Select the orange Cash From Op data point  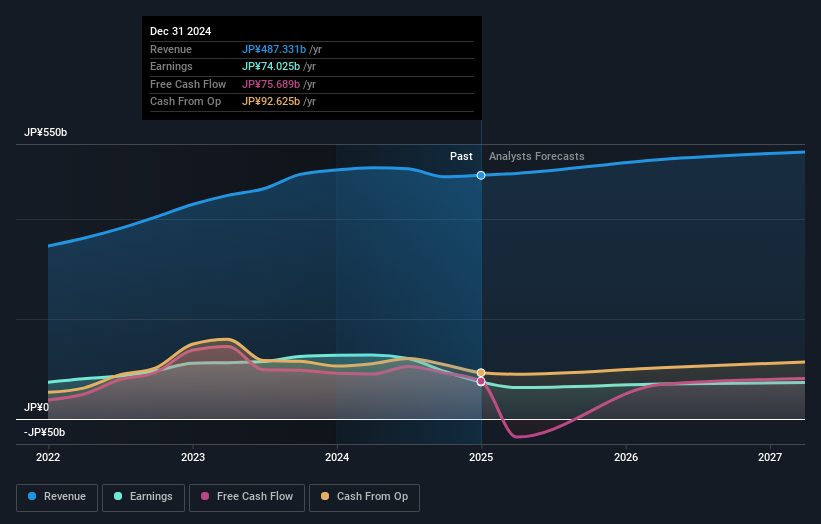point(481,373)
